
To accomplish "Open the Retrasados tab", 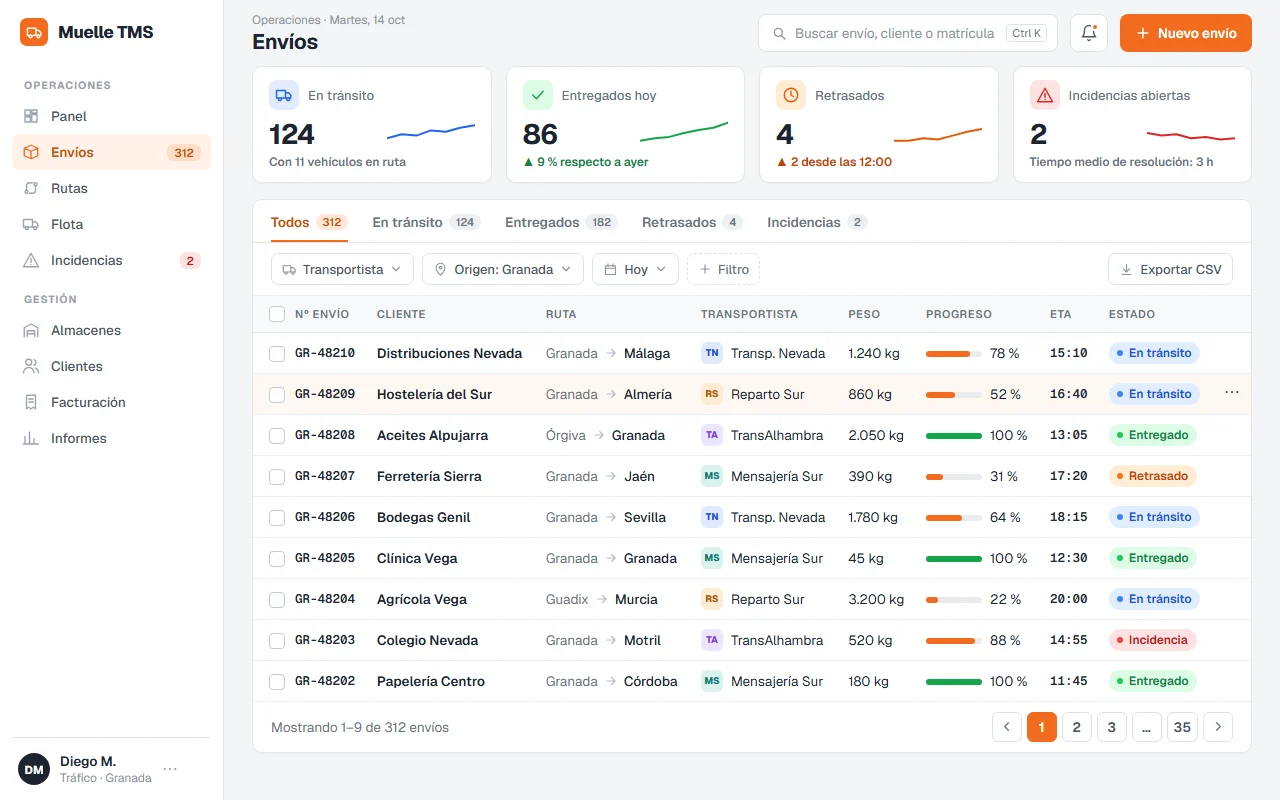I will pyautogui.click(x=692, y=222).
